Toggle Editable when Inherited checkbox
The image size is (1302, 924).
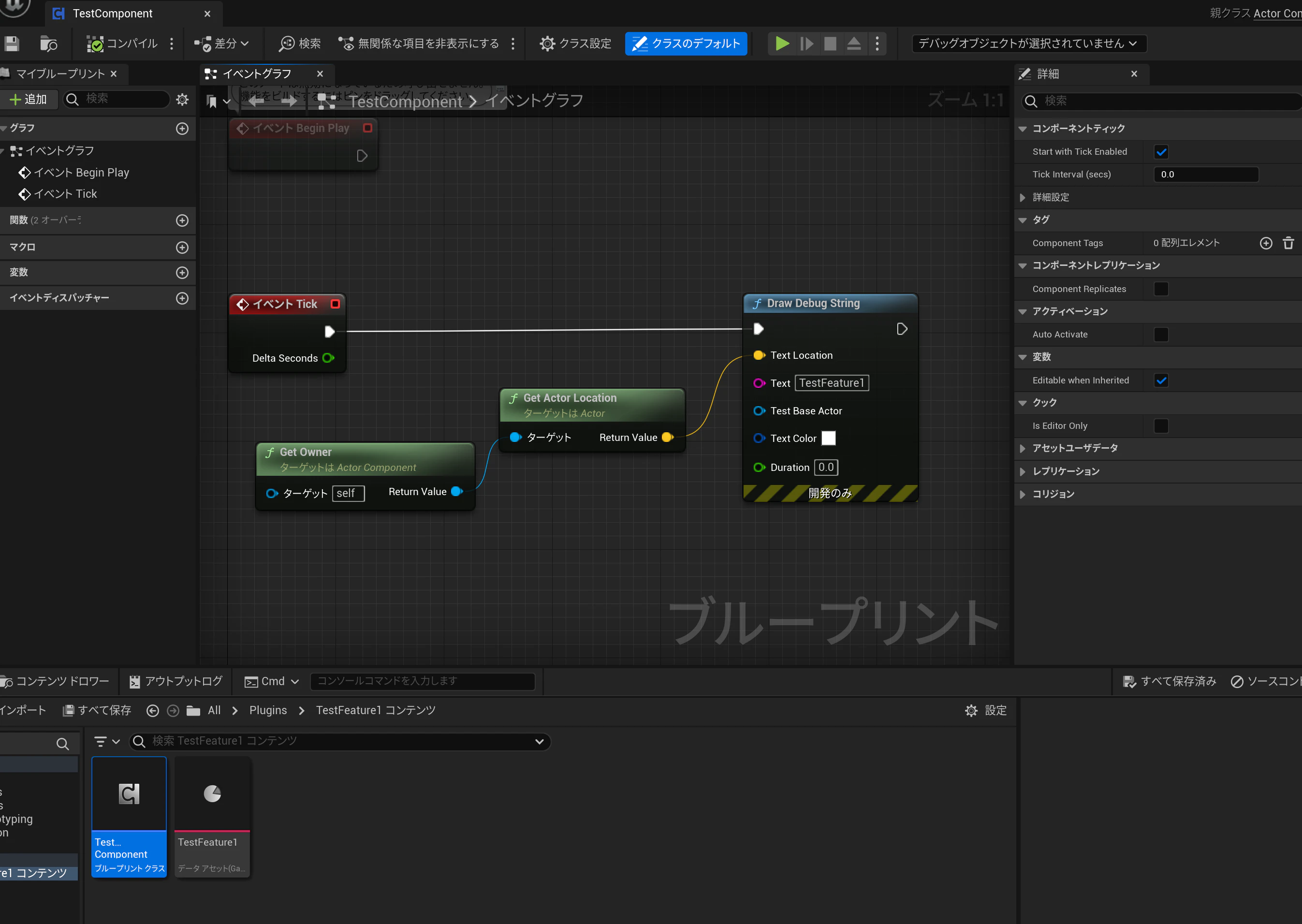(1161, 380)
